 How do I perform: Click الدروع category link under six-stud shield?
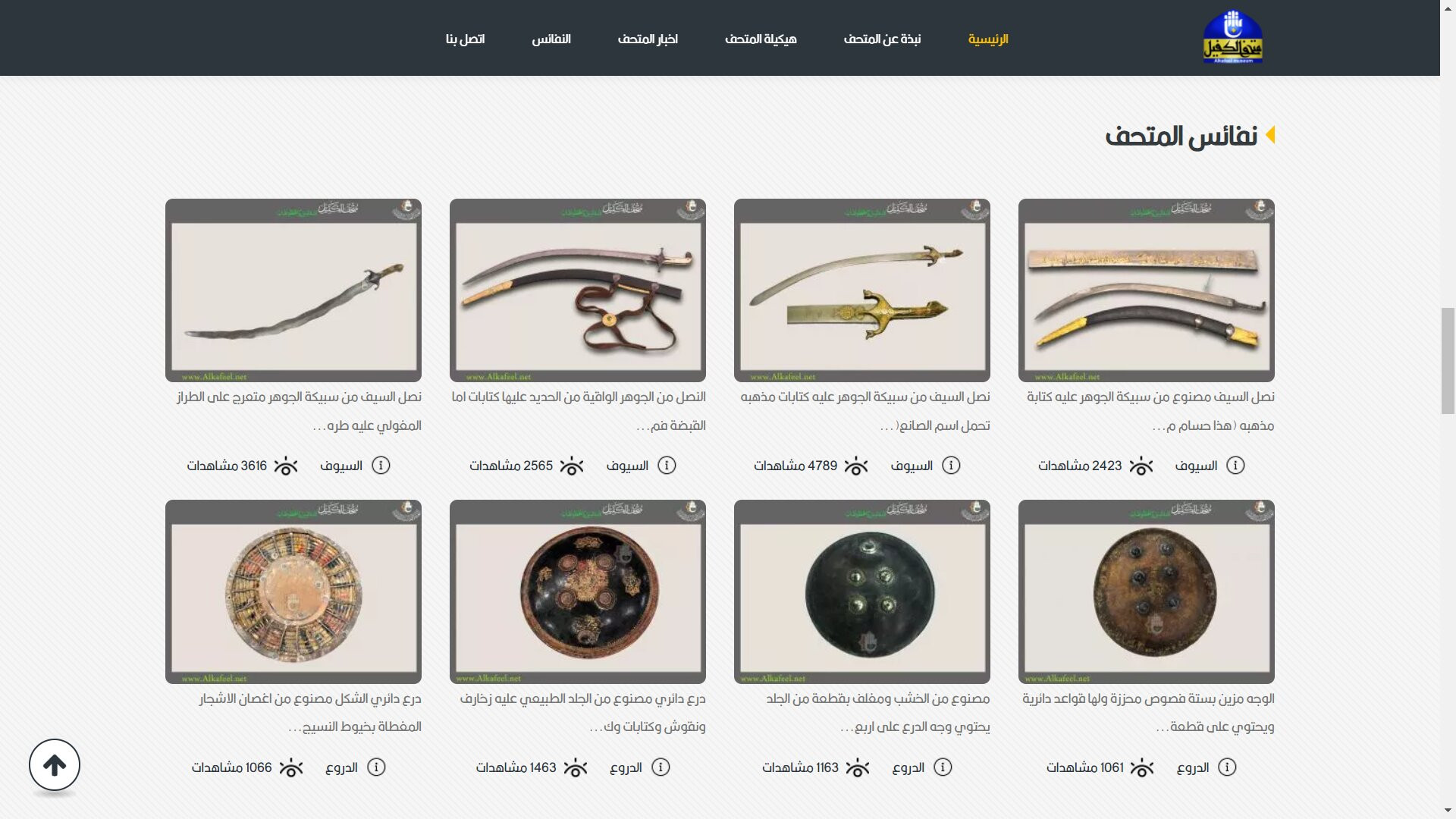pyautogui.click(x=1192, y=767)
